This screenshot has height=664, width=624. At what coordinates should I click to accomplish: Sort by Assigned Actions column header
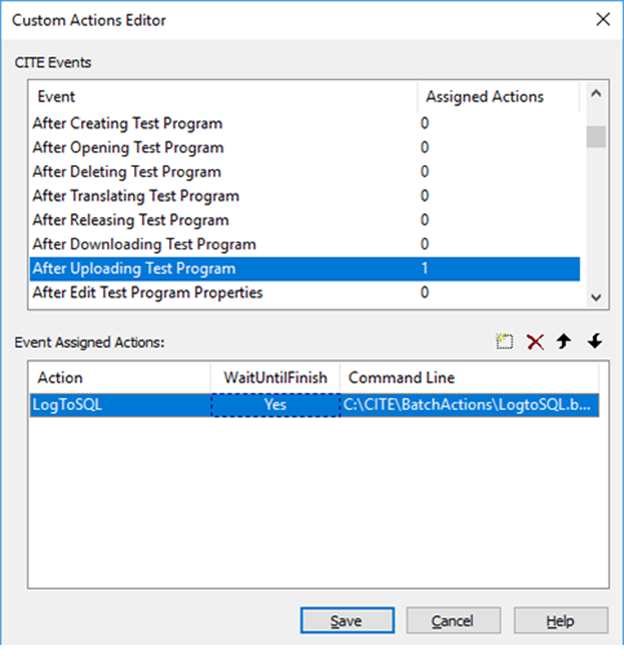[x=498, y=97]
